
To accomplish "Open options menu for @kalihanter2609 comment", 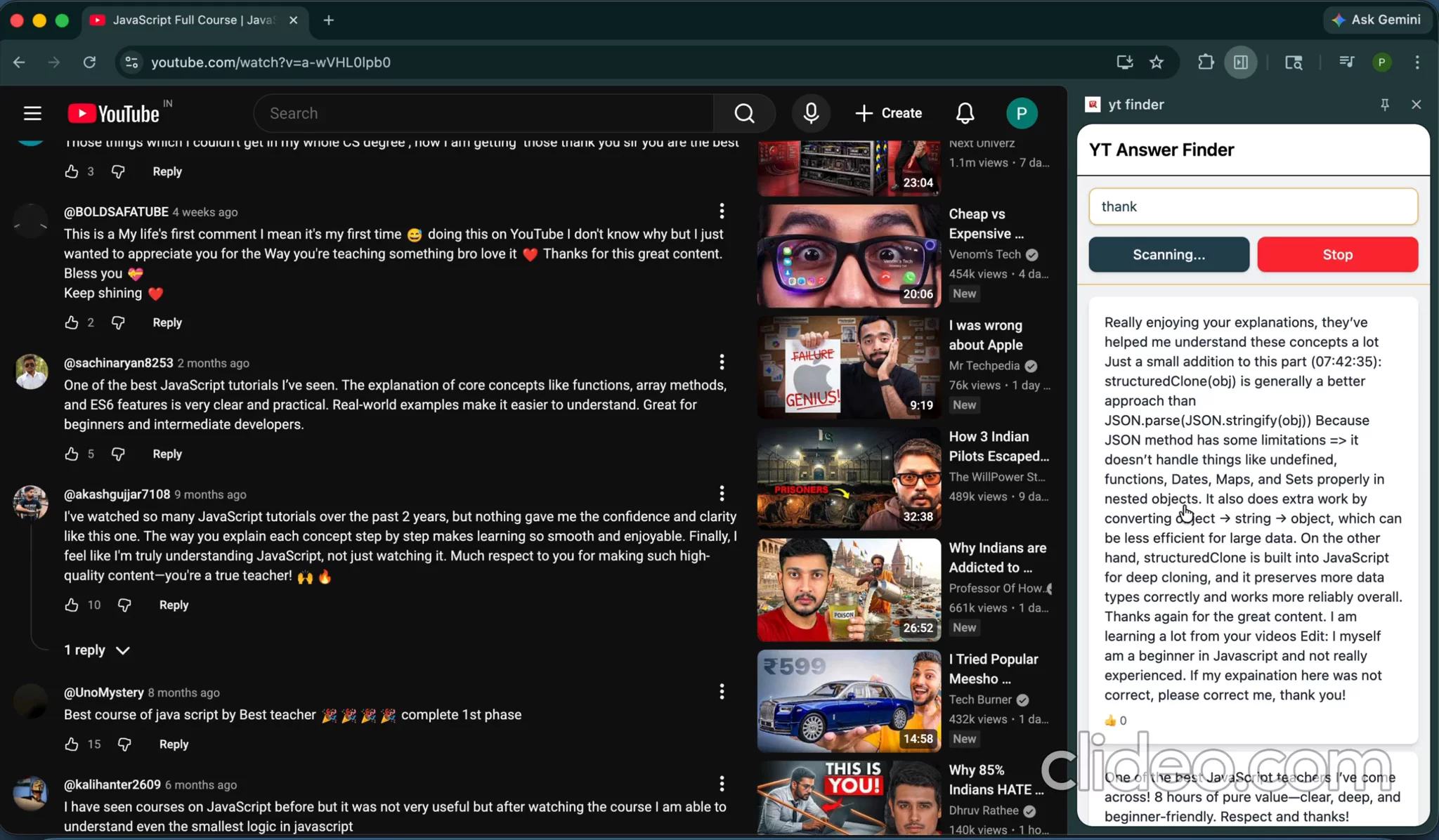I will tap(722, 784).
